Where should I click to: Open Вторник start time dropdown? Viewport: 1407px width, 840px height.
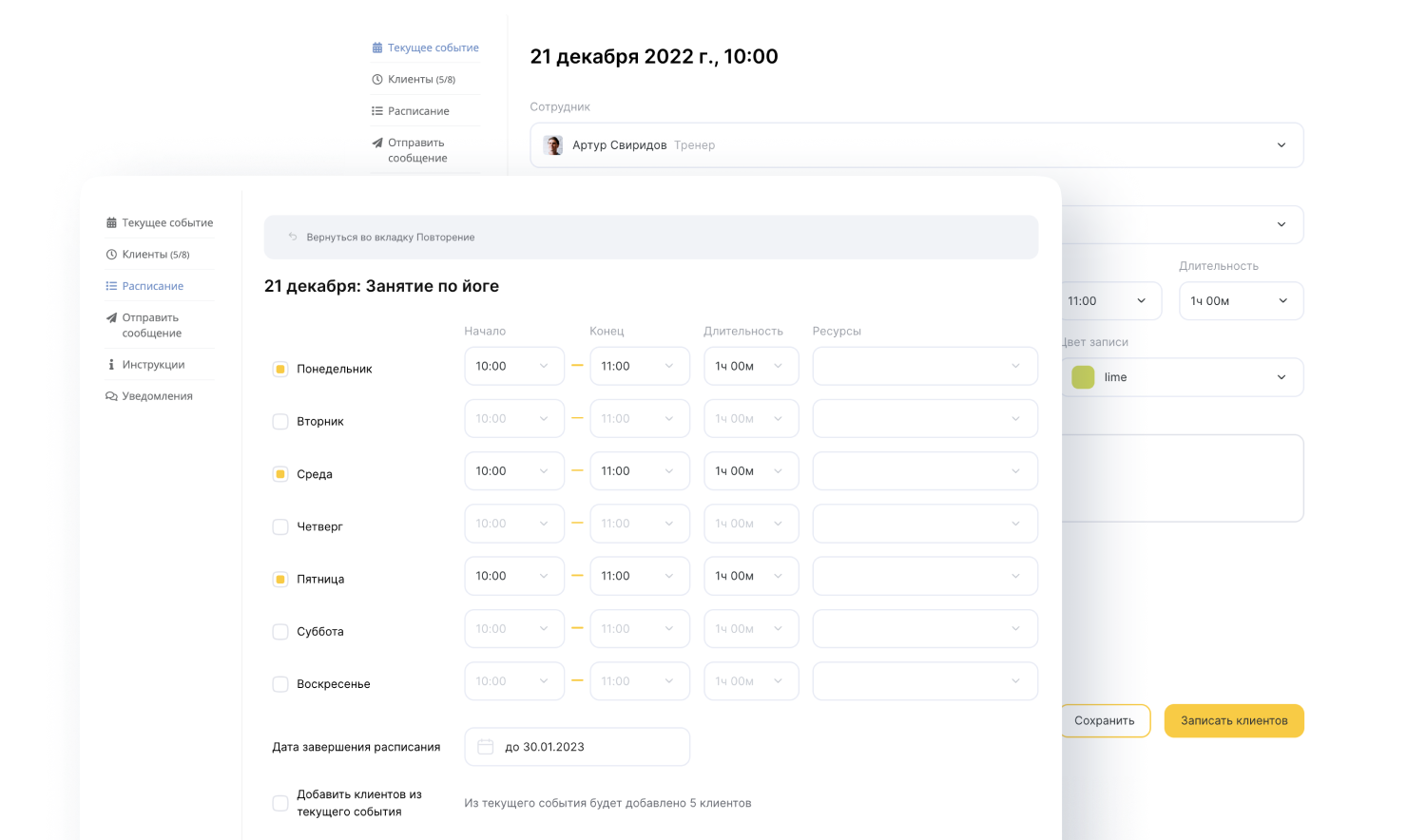coord(514,419)
